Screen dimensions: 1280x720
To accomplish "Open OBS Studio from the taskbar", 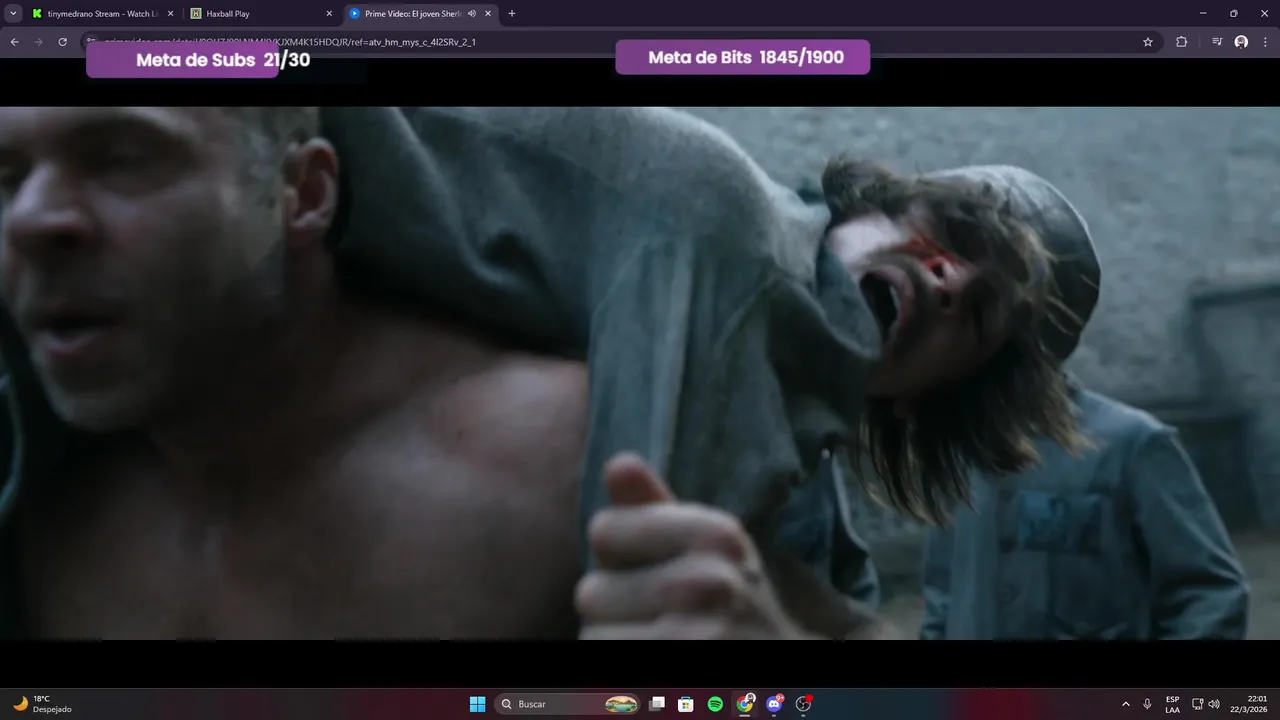I will [803, 704].
